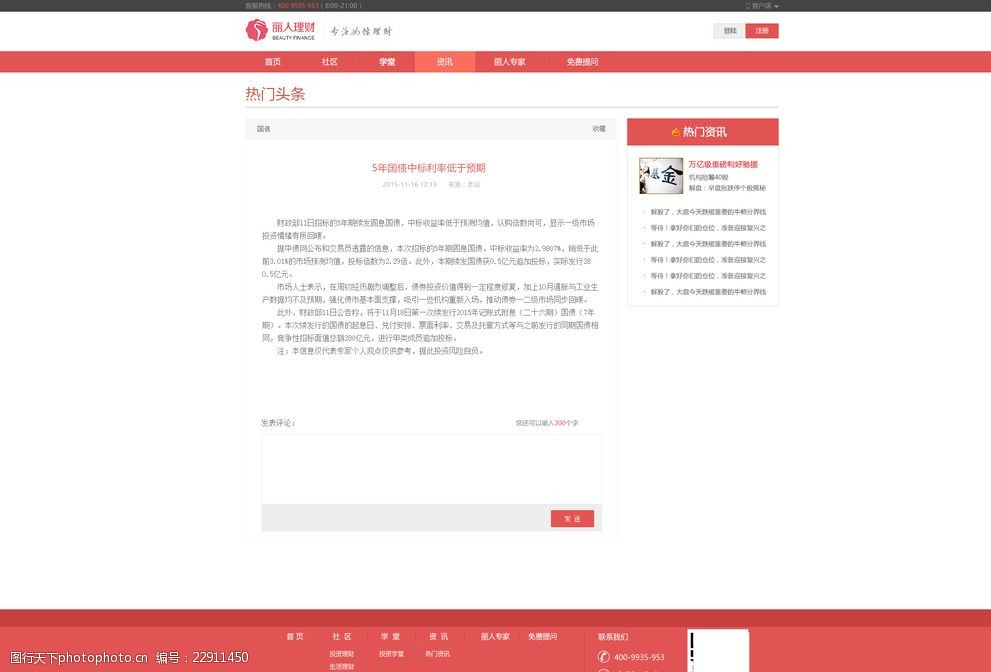This screenshot has width=991, height=672.
Task: Open the 基金 news thumbnail image
Action: pos(661,176)
